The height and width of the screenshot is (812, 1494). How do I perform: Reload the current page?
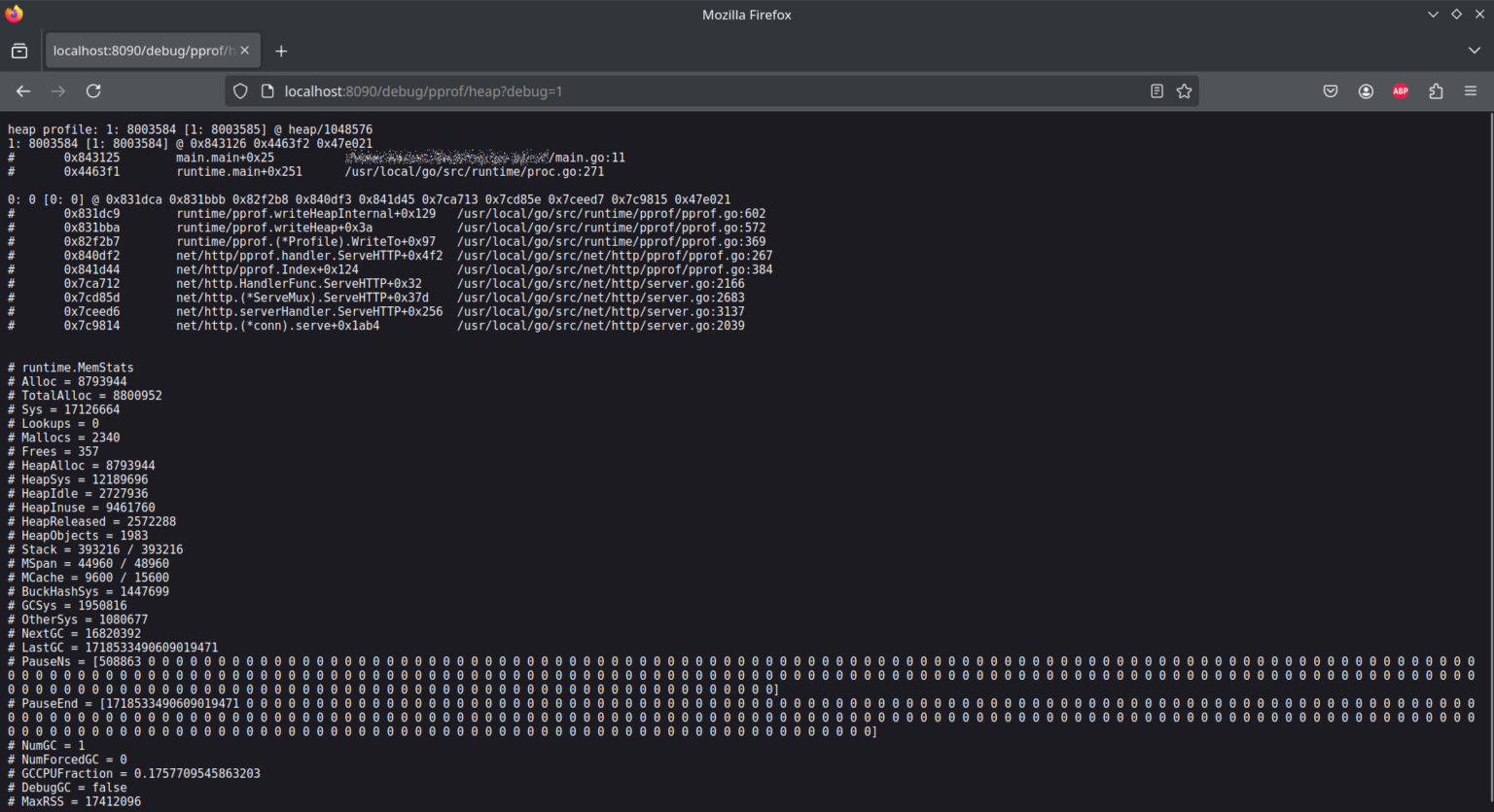[x=93, y=90]
